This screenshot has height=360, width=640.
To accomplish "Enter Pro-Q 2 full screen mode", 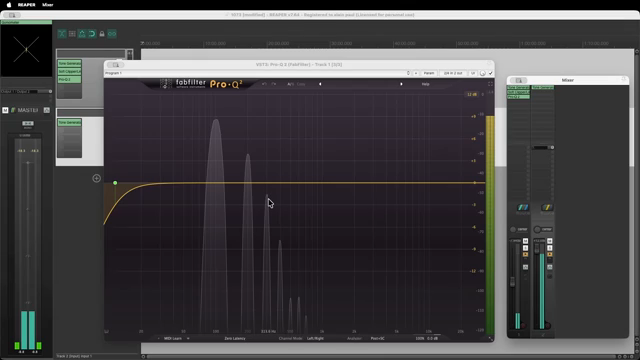I will pyautogui.click(x=490, y=84).
